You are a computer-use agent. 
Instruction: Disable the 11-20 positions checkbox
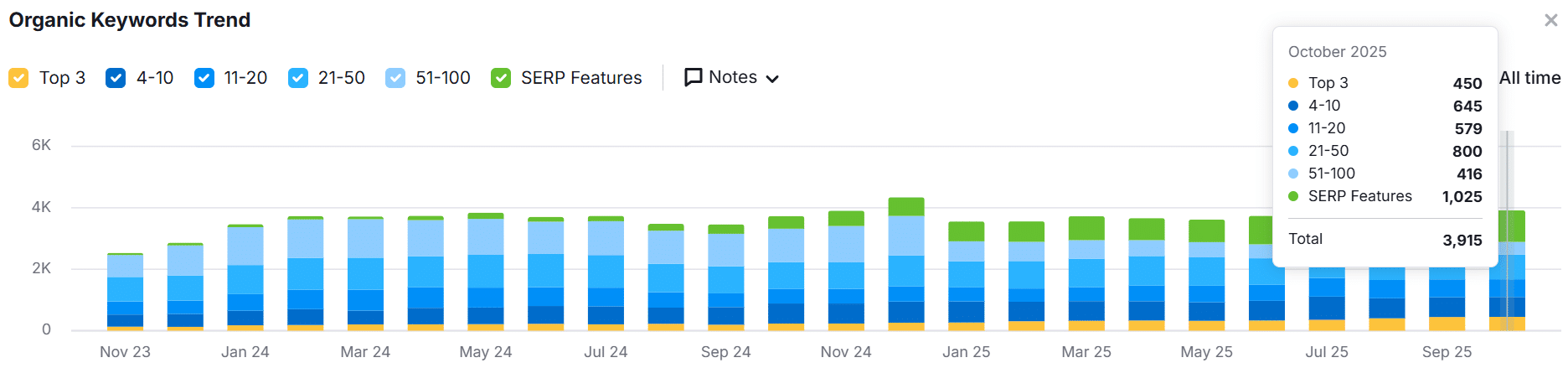pyautogui.click(x=204, y=78)
